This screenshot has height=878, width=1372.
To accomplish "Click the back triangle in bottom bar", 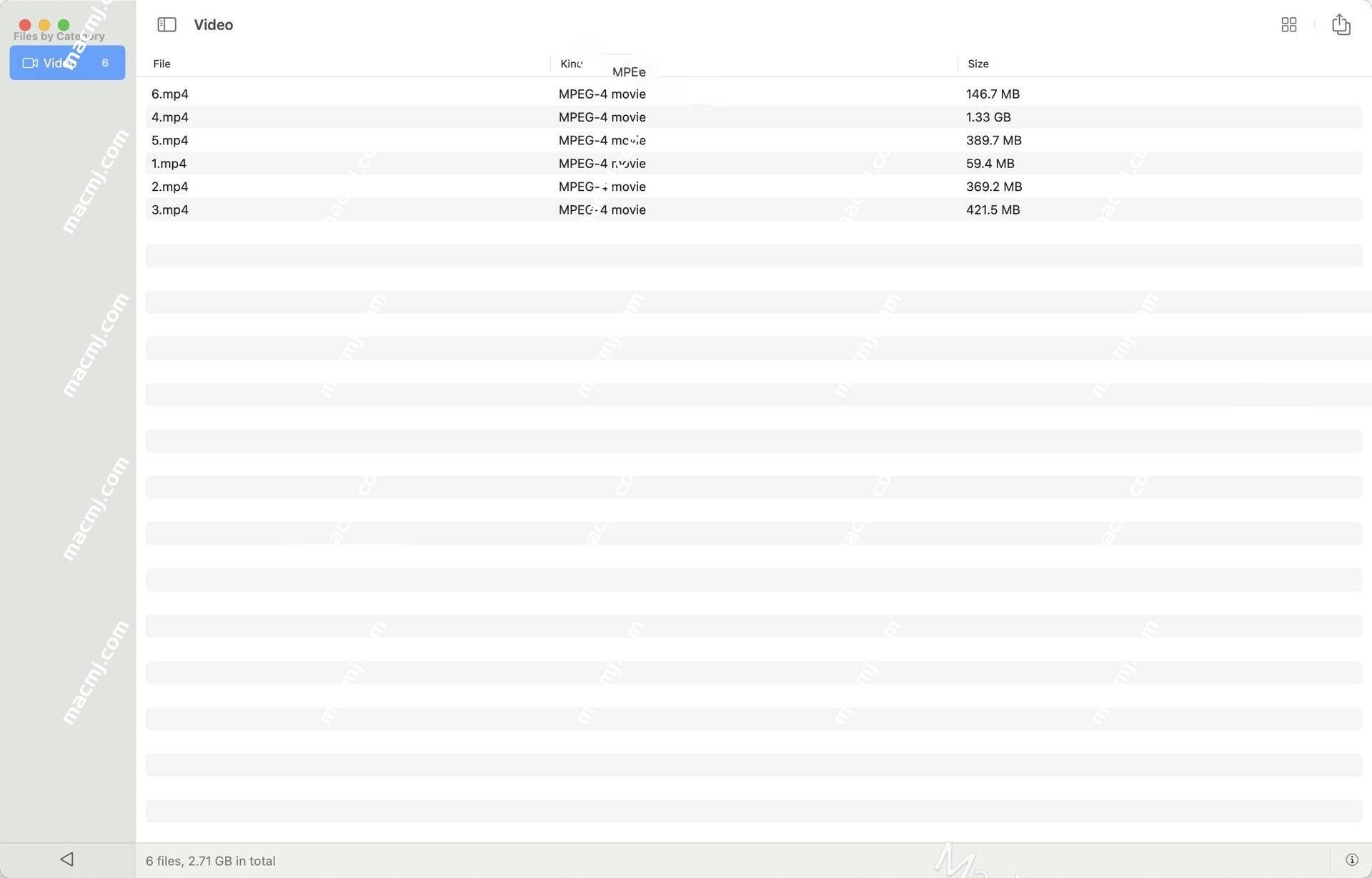I will coord(67,859).
